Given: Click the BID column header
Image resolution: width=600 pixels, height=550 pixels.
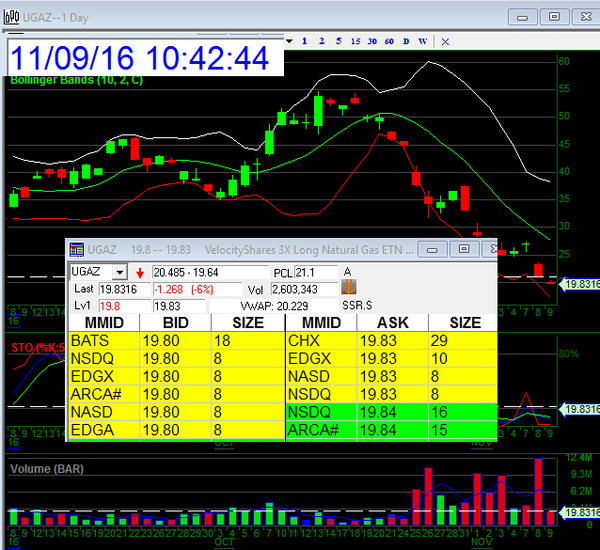Looking at the screenshot, I should pyautogui.click(x=173, y=323).
